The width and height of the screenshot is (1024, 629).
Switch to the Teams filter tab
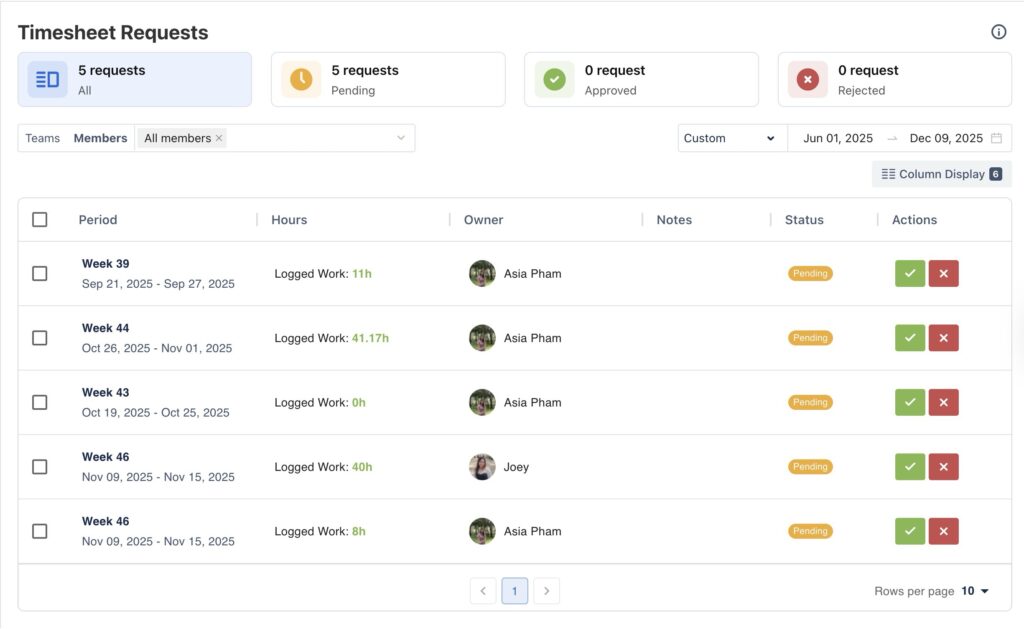click(42, 138)
